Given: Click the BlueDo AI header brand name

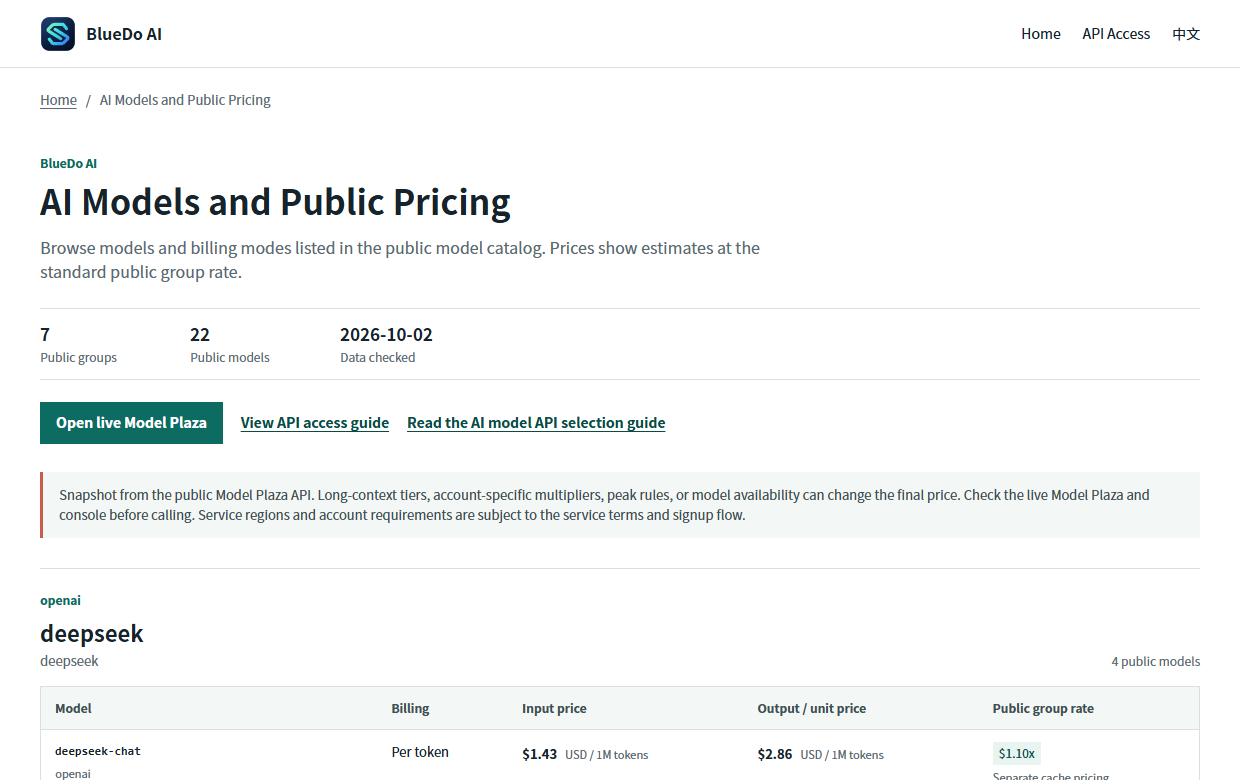Looking at the screenshot, I should tap(124, 34).
